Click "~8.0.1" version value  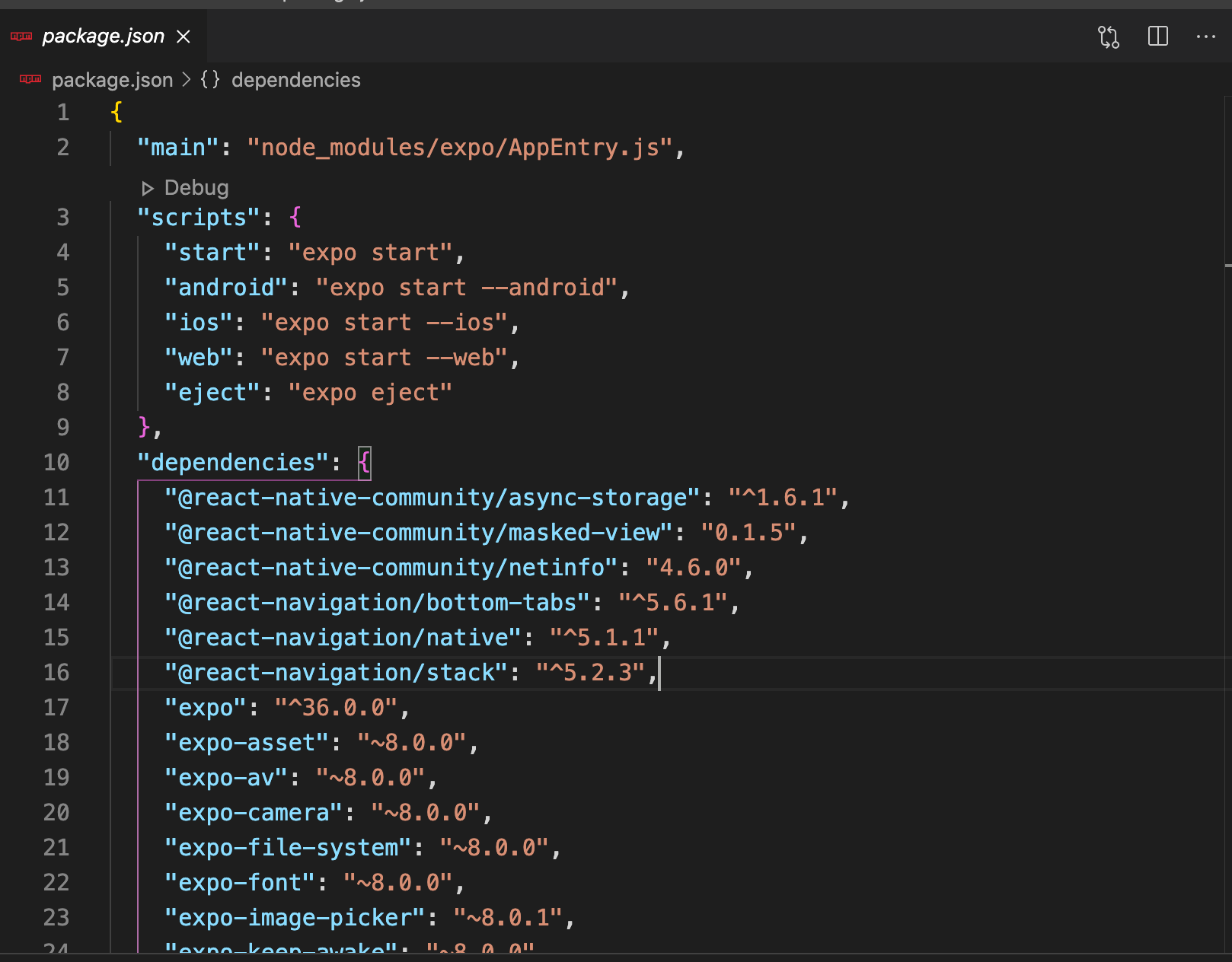pos(509,917)
